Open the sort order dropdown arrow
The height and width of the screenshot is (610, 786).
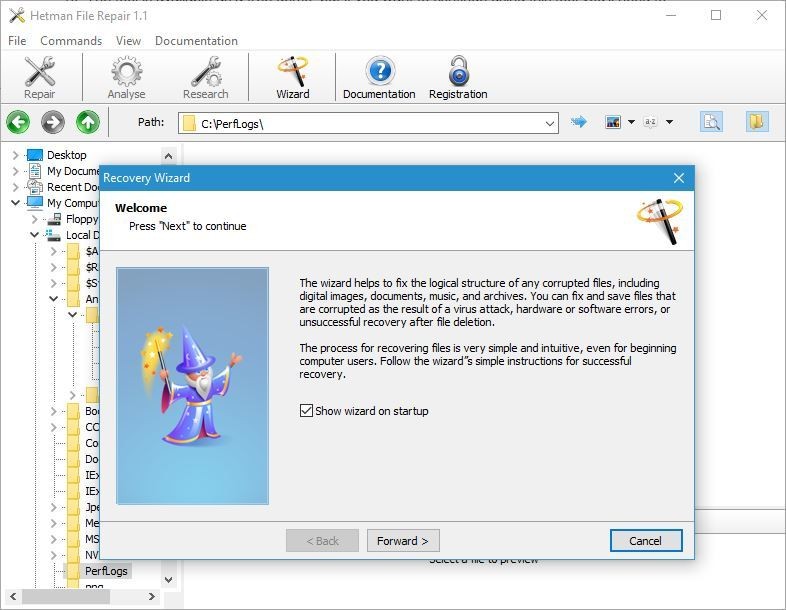point(669,122)
